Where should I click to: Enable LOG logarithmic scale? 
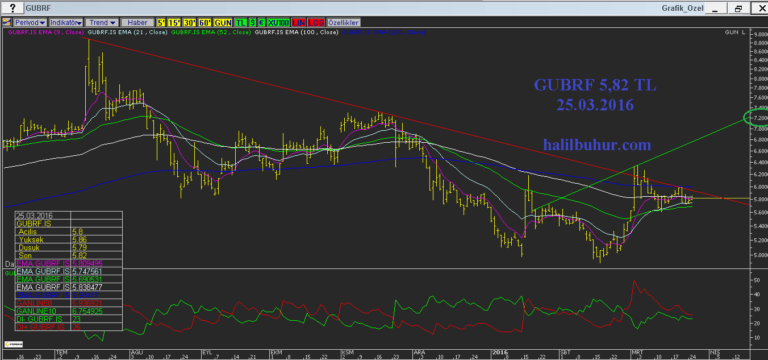point(316,23)
